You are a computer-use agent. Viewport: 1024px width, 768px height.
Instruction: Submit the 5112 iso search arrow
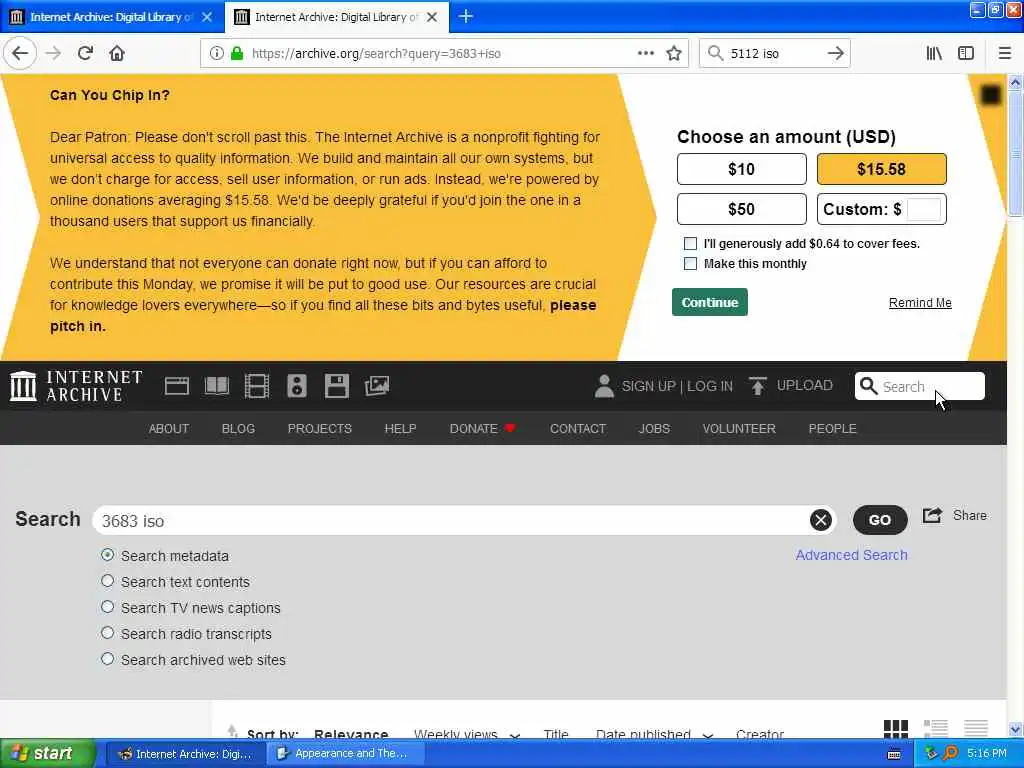835,53
